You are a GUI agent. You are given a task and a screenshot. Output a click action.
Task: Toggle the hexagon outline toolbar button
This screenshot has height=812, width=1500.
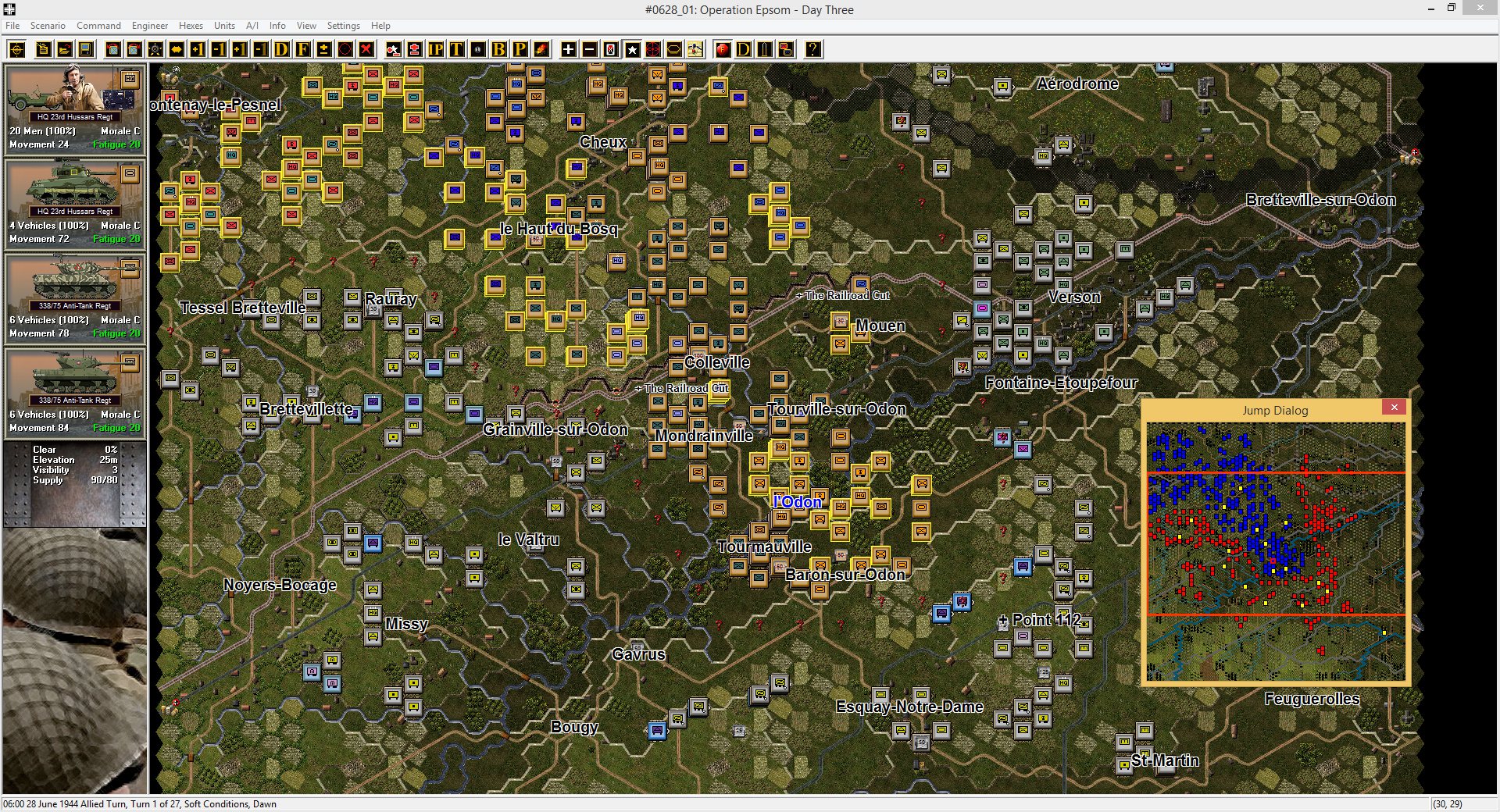(673, 50)
